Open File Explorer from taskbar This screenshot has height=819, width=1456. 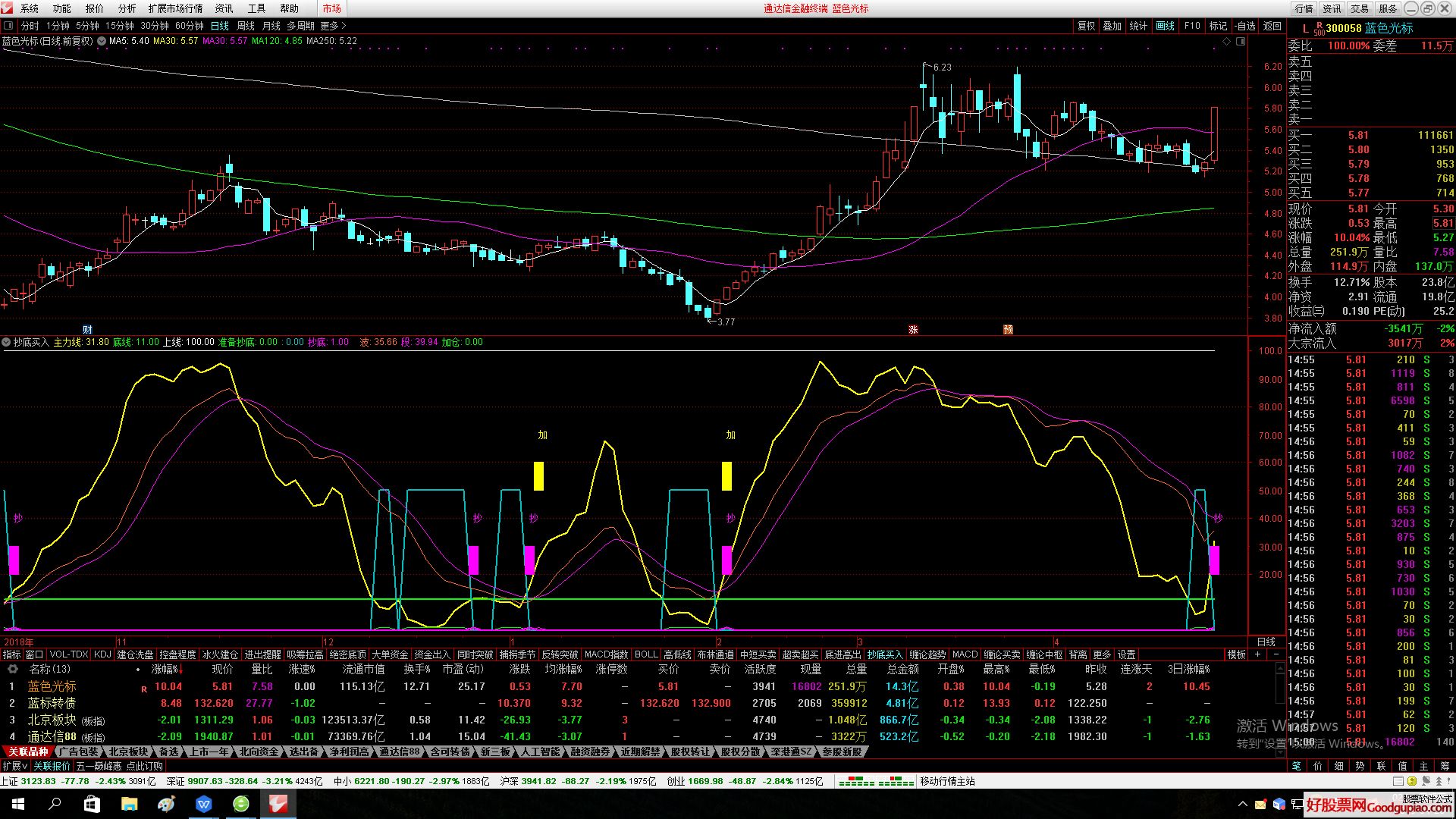point(129,804)
